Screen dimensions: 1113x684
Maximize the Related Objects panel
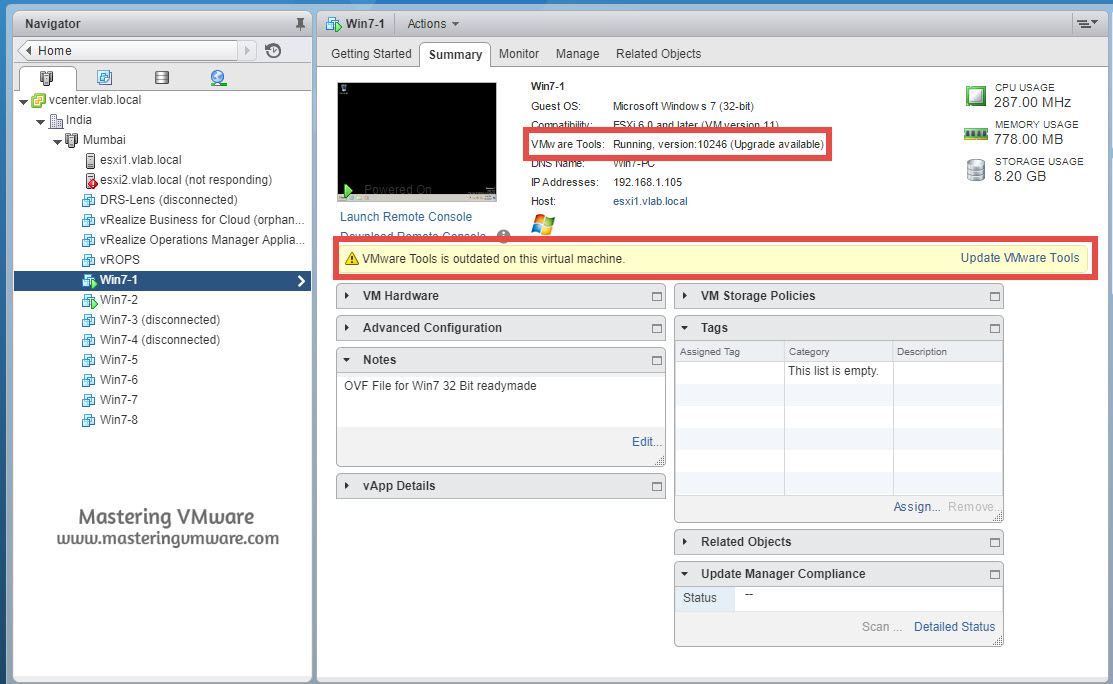[994, 543]
